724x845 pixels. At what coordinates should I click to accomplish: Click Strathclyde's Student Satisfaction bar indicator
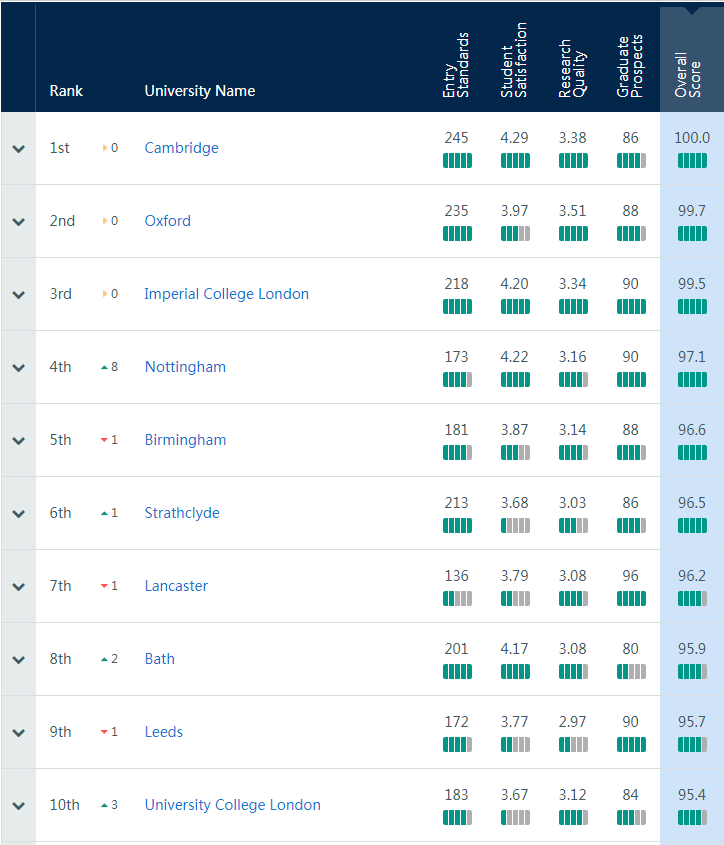click(515, 525)
